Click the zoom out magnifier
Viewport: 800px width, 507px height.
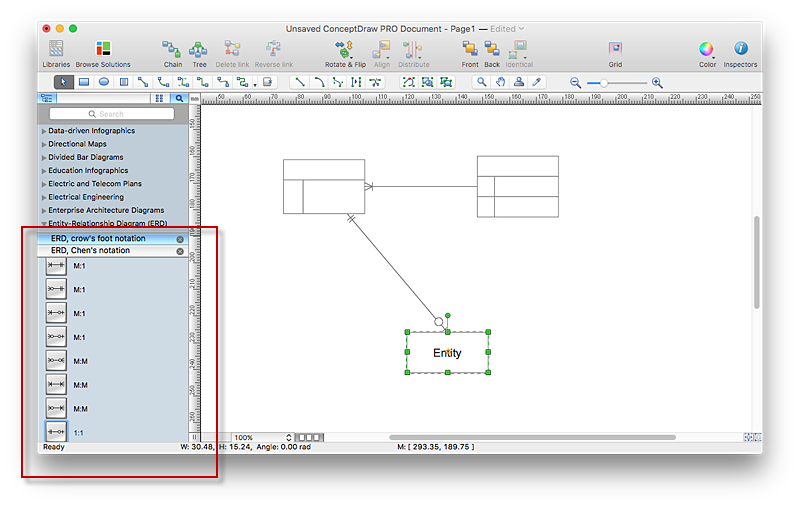pyautogui.click(x=576, y=83)
